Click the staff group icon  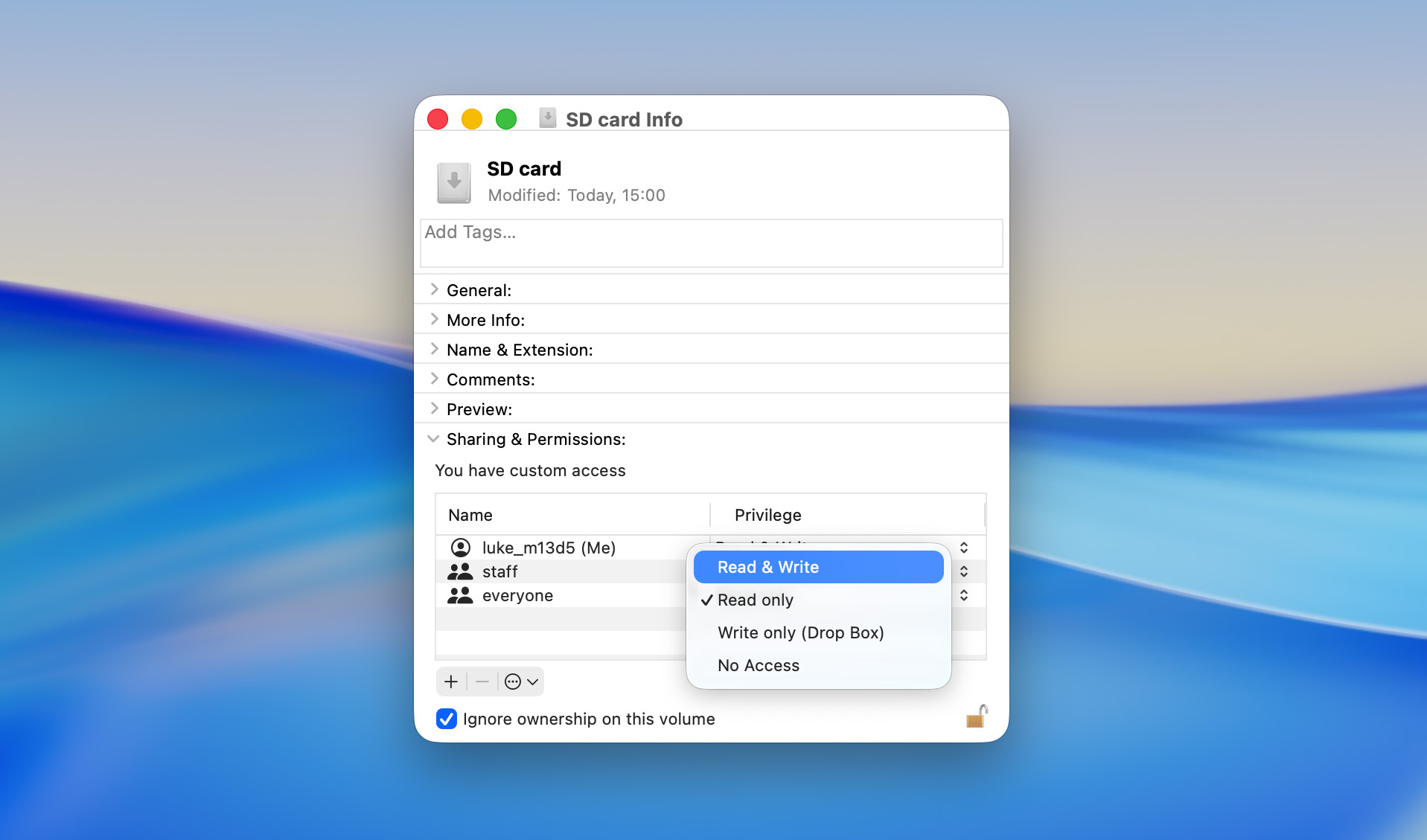(459, 571)
